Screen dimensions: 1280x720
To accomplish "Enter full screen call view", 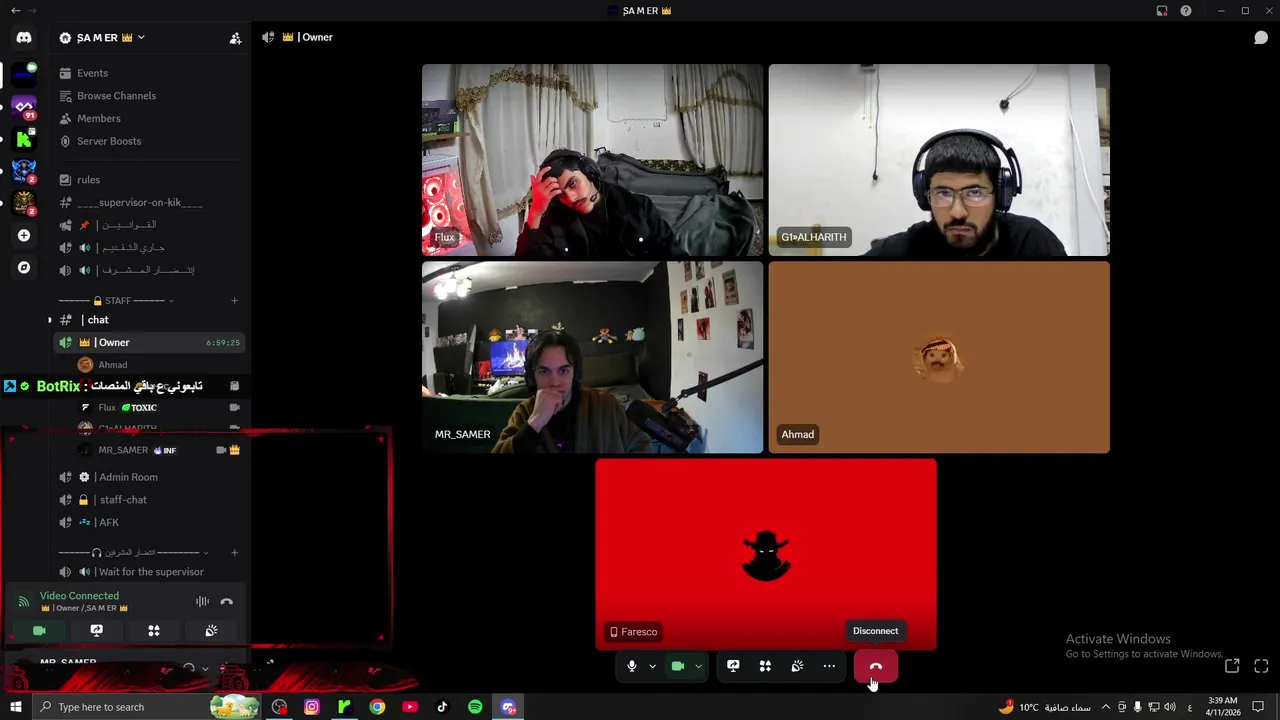I will (x=1261, y=666).
